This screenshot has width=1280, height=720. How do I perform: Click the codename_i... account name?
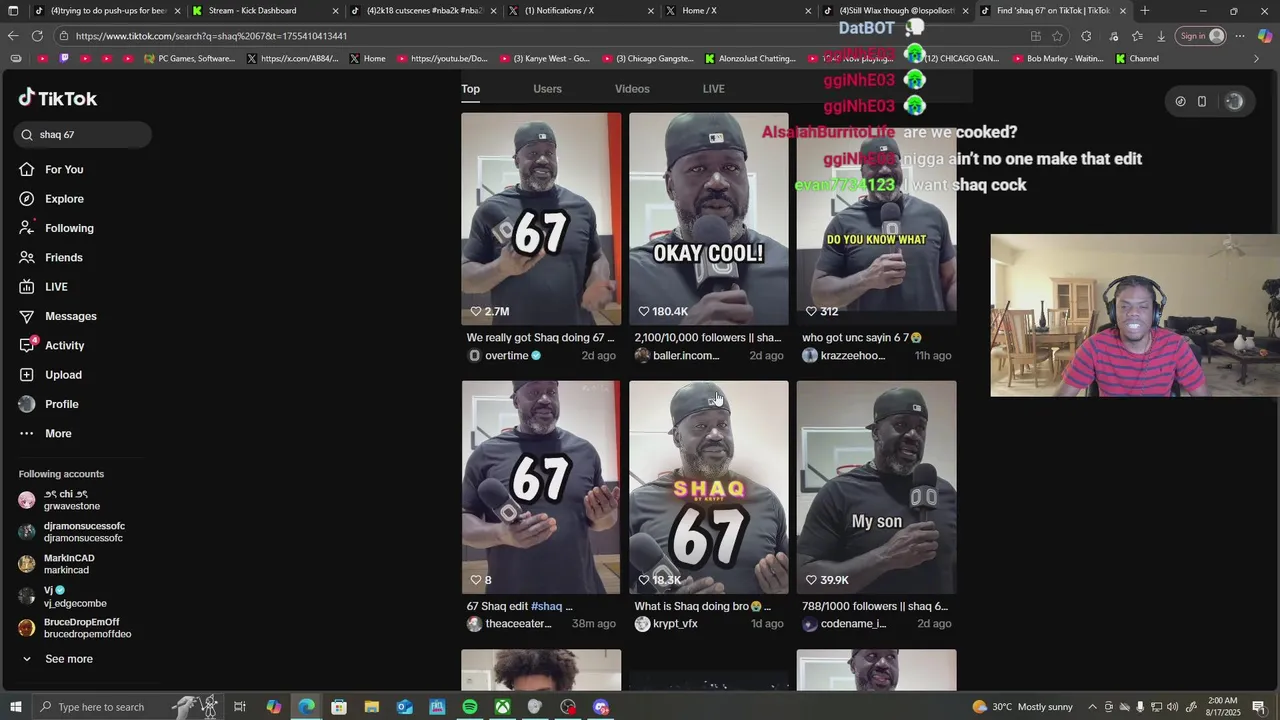point(853,624)
